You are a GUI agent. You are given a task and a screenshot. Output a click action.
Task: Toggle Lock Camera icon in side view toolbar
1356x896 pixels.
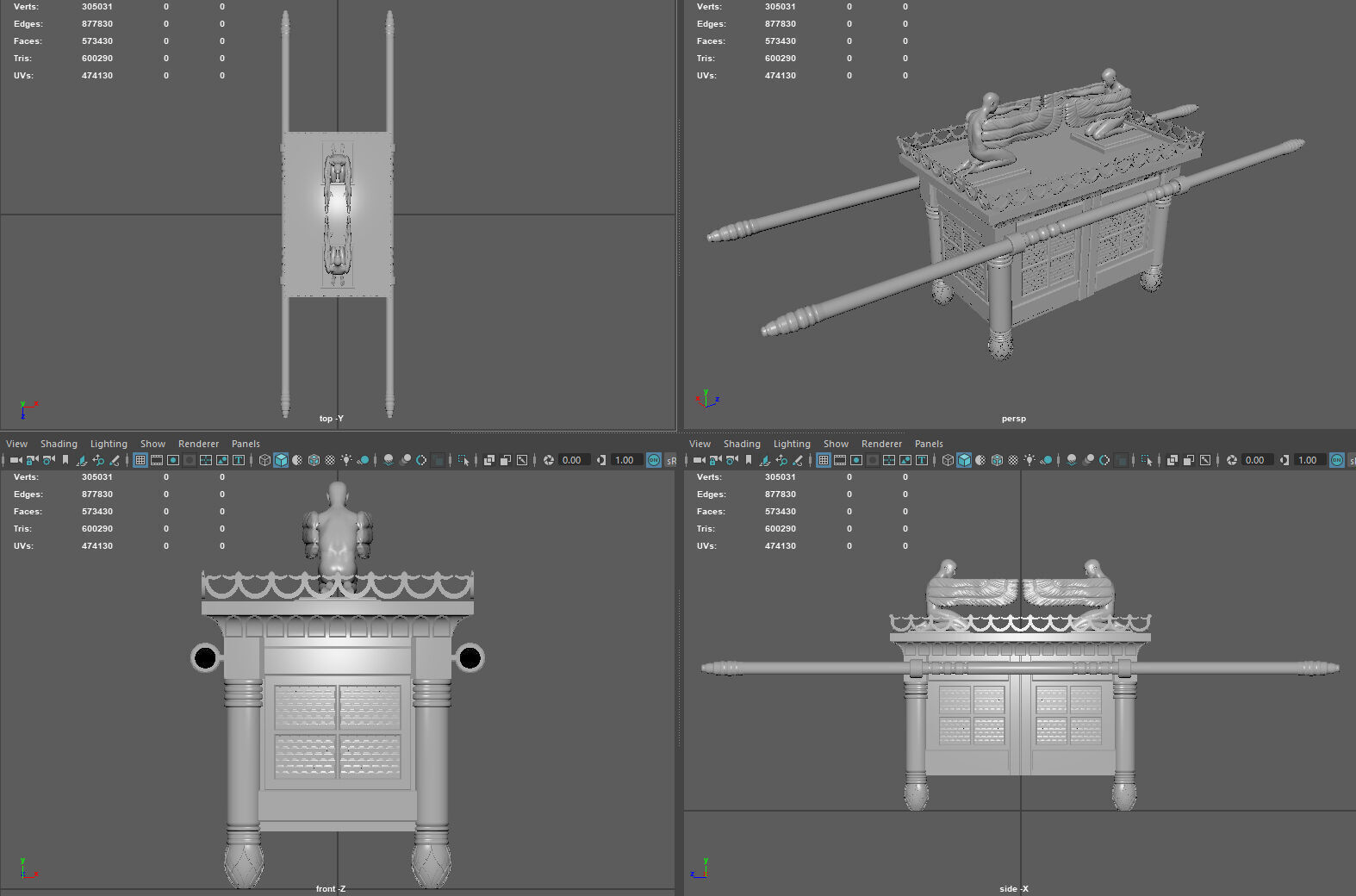pyautogui.click(x=715, y=460)
